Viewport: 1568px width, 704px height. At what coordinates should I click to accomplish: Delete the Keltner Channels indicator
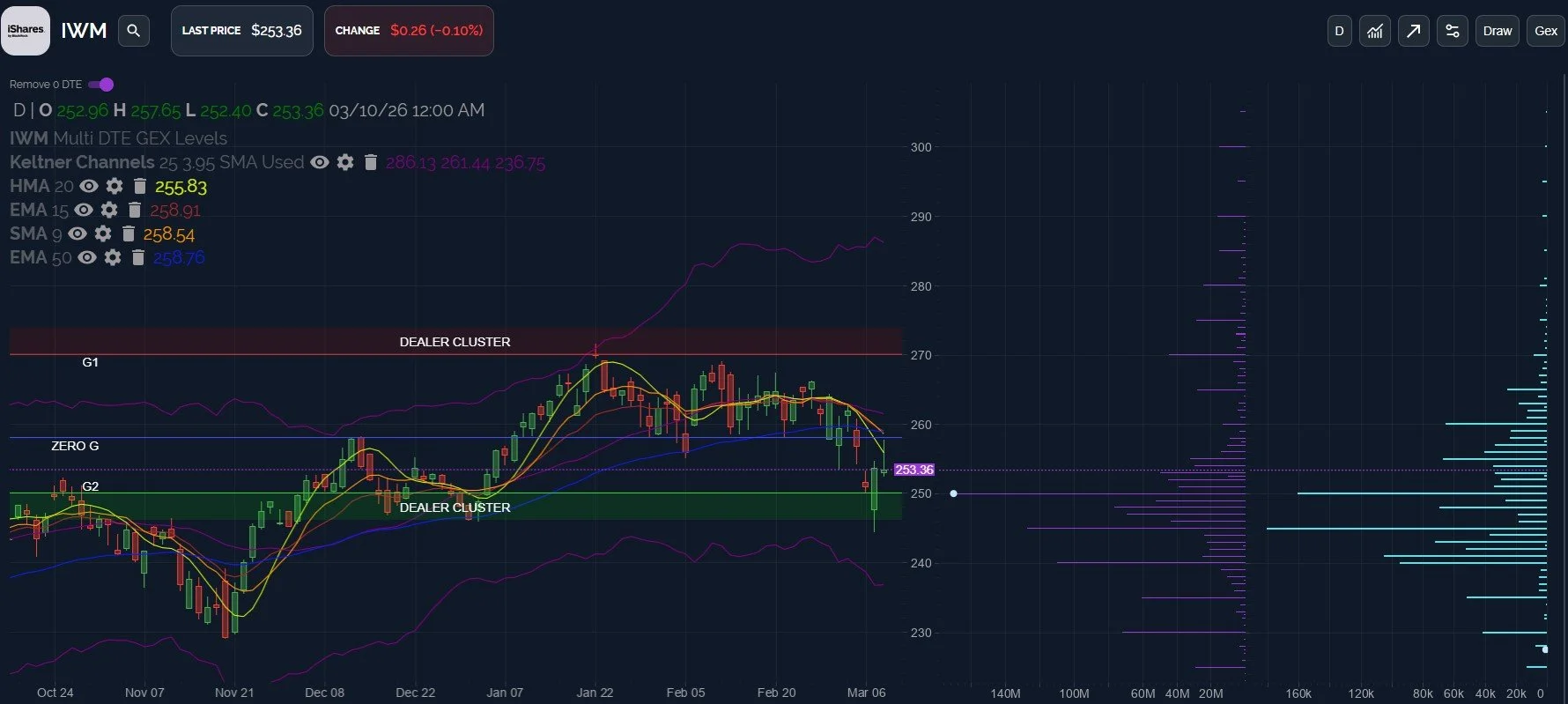coord(371,162)
